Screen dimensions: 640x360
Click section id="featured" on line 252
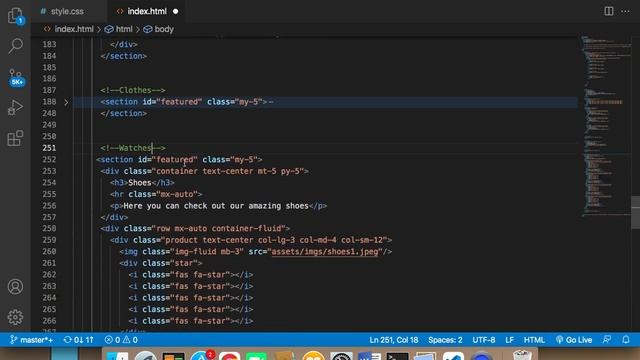[179, 160]
